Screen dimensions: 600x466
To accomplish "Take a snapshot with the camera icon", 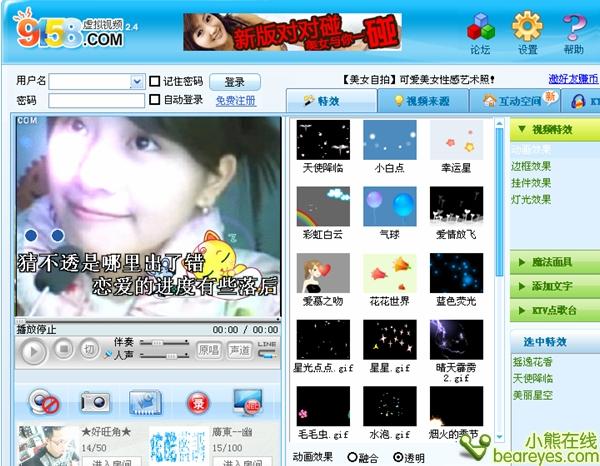I will 94,402.
